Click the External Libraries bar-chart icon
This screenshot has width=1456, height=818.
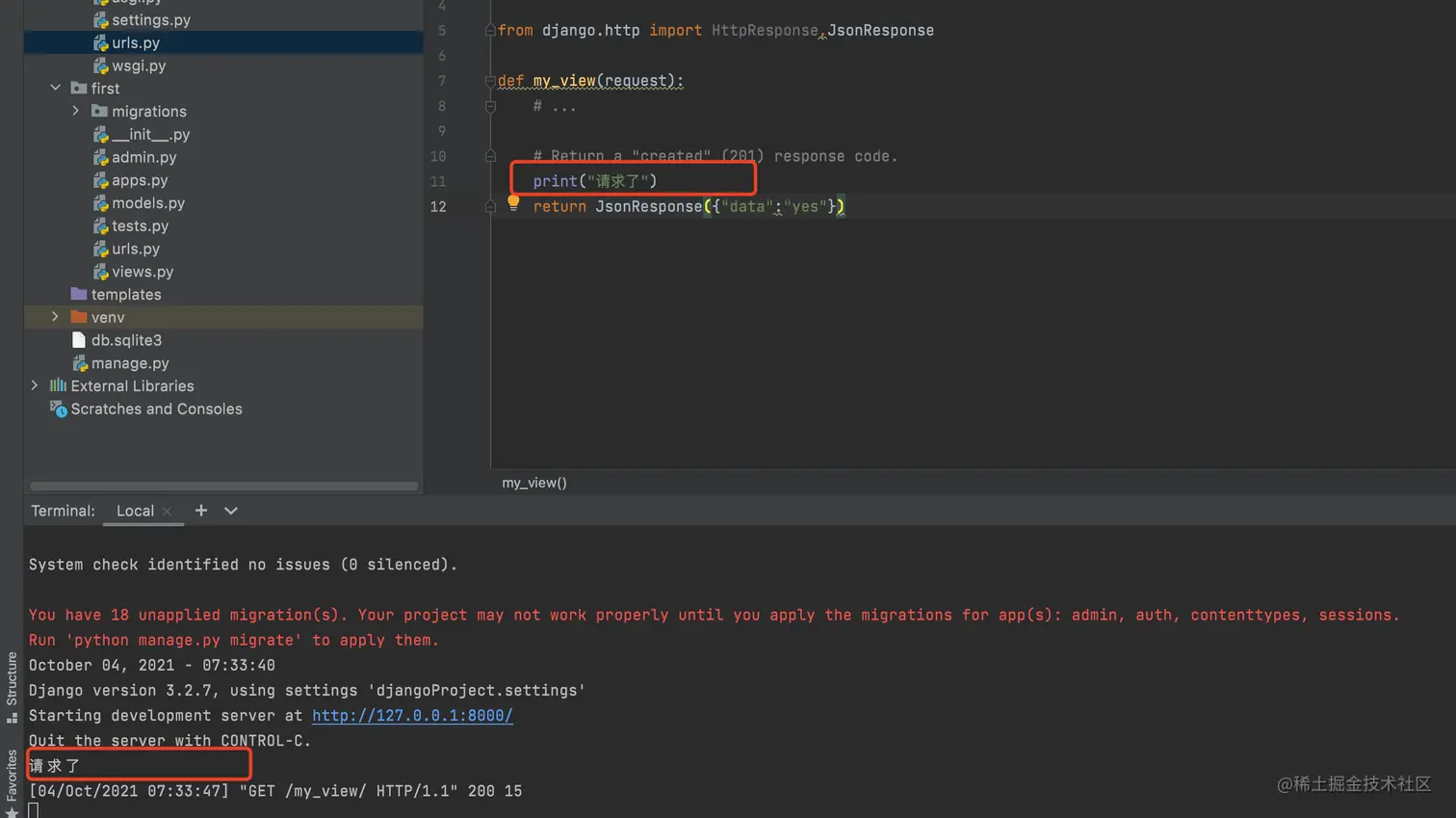(x=58, y=386)
